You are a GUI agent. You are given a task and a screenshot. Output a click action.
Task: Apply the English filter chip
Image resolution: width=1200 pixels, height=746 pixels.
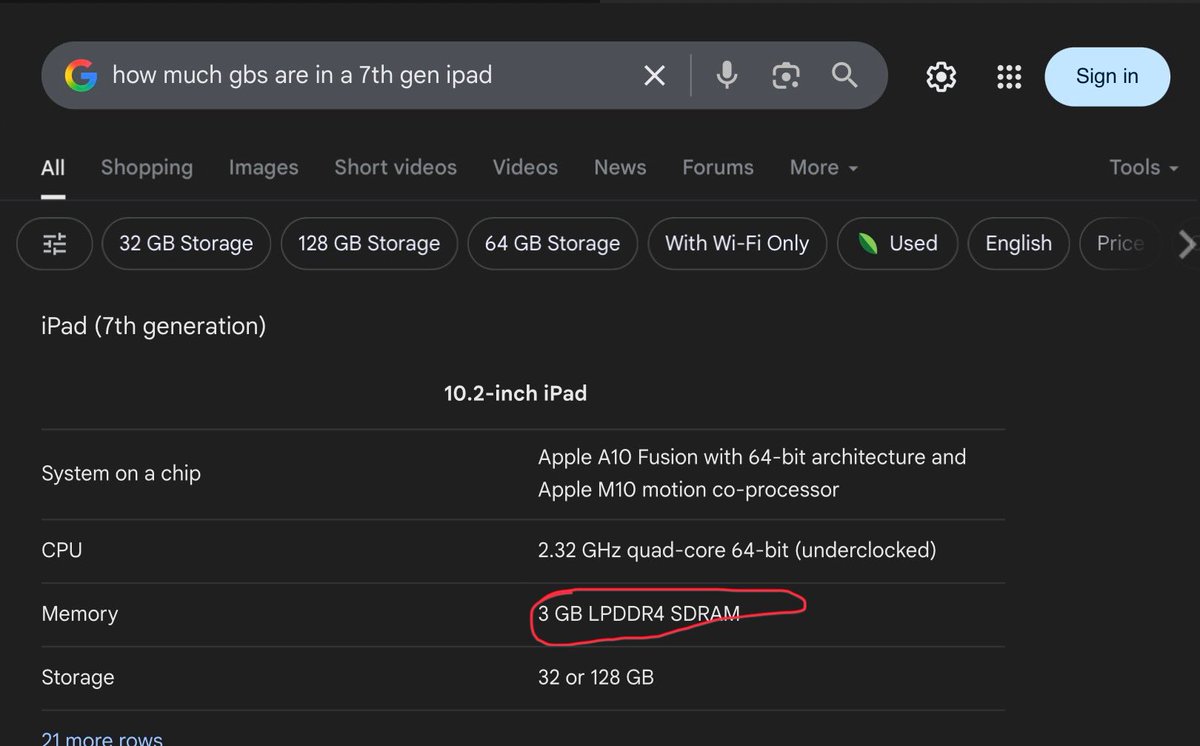pyautogui.click(x=1018, y=243)
